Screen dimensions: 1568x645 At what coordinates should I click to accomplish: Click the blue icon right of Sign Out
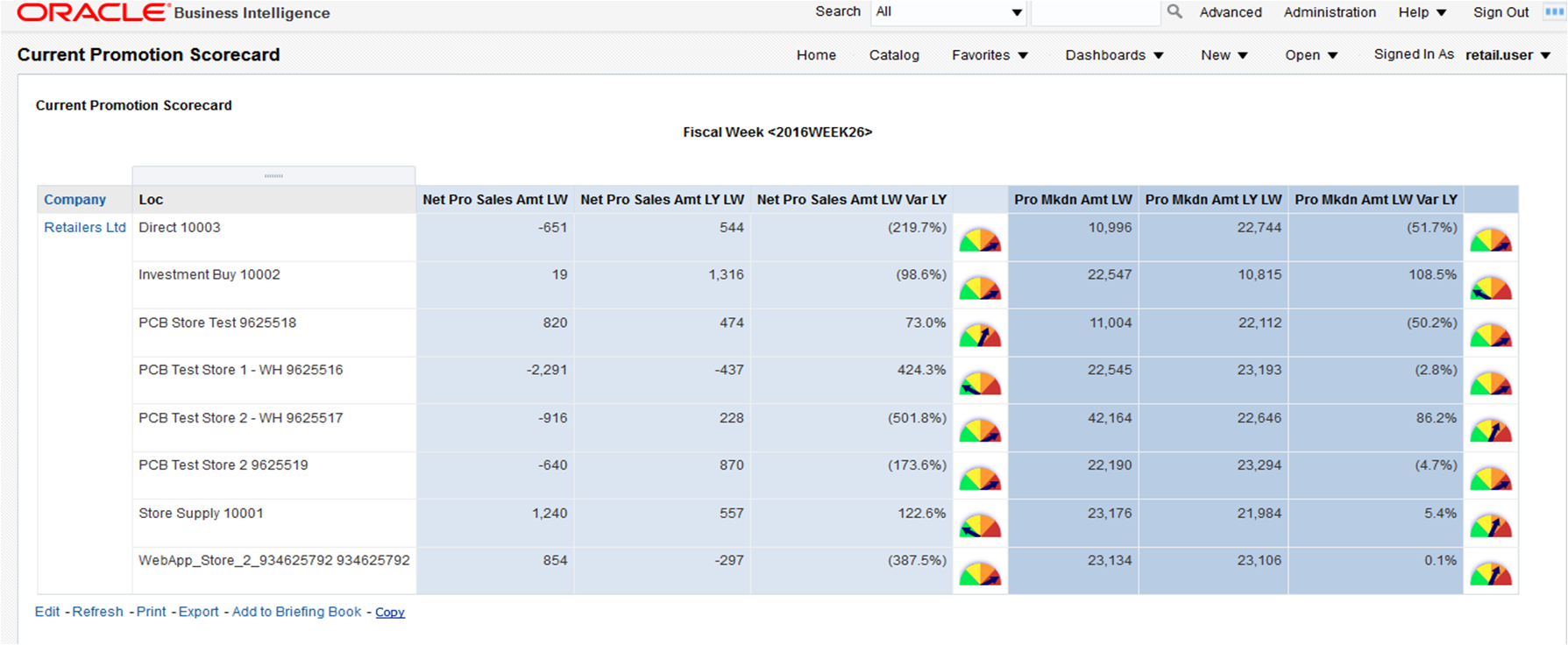coord(1554,11)
